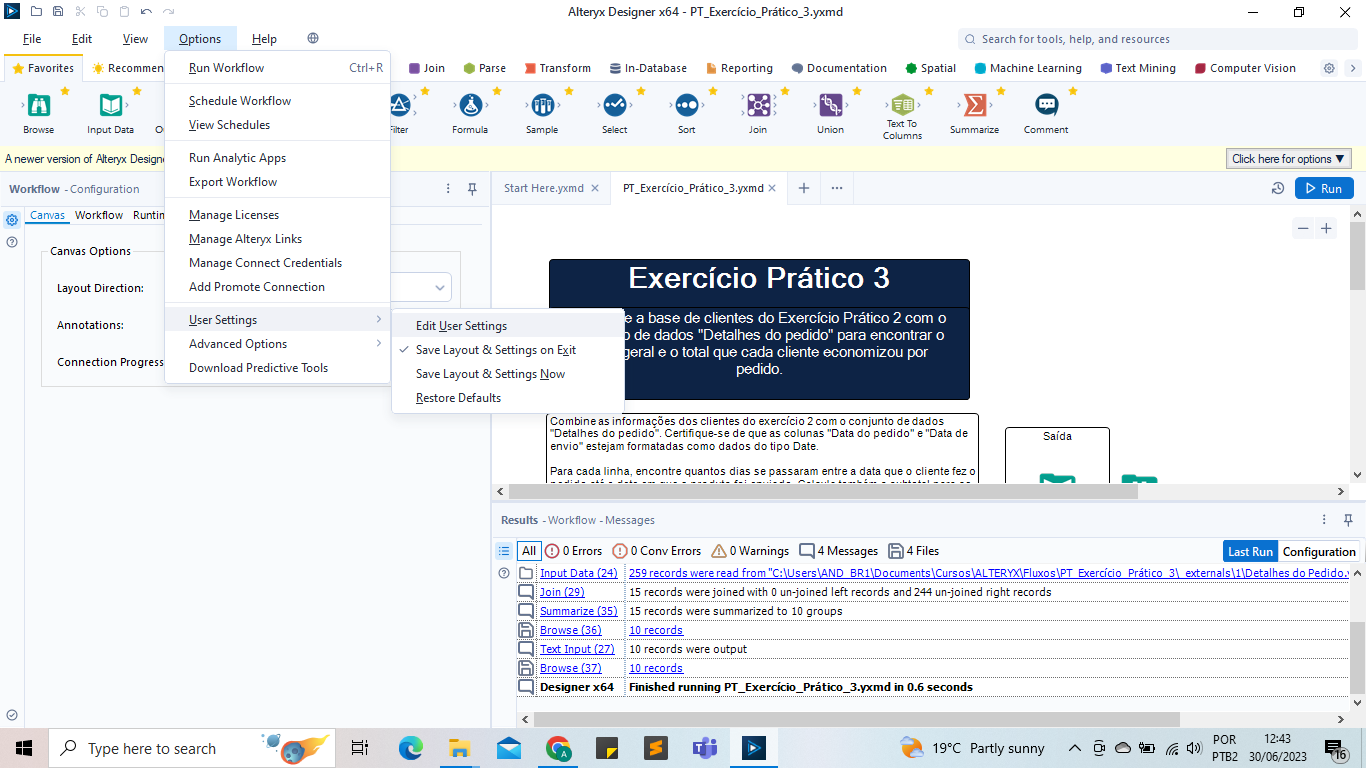Viewport: 1366px width, 768px height.
Task: Select the Join tool icon in Favorites
Action: (758, 105)
